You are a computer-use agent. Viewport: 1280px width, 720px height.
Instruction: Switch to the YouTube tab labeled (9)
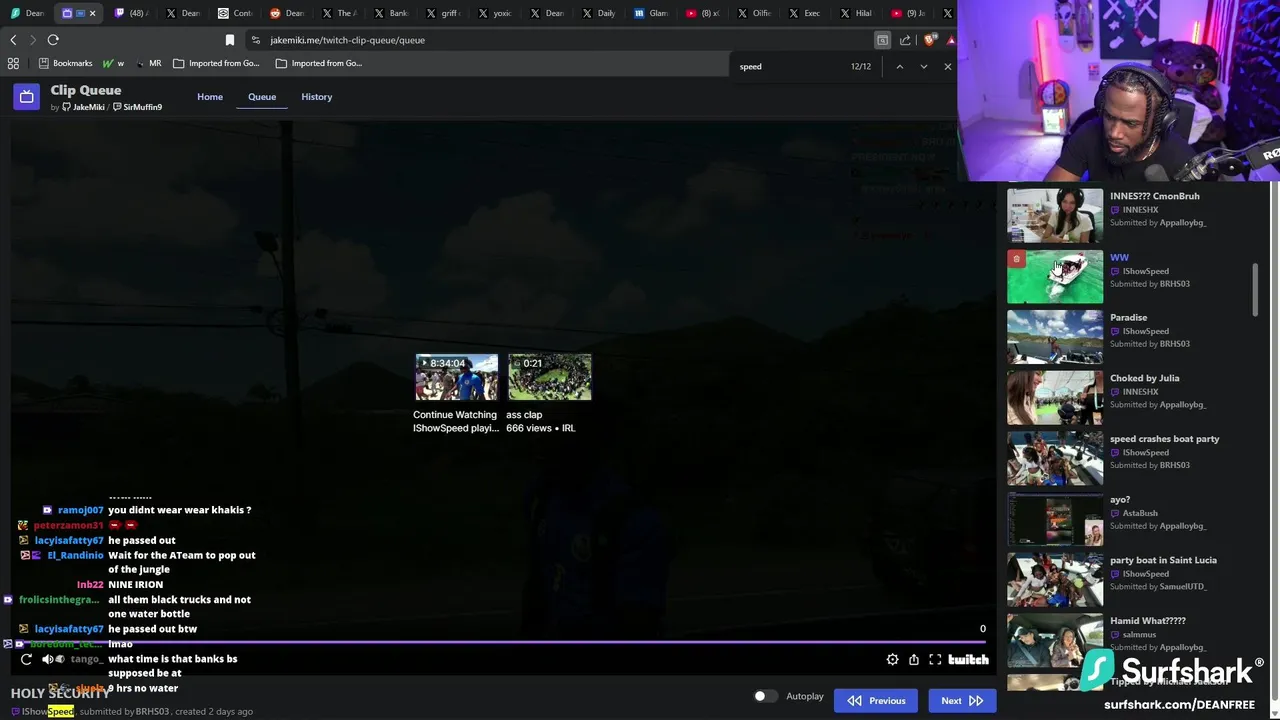coord(908,13)
